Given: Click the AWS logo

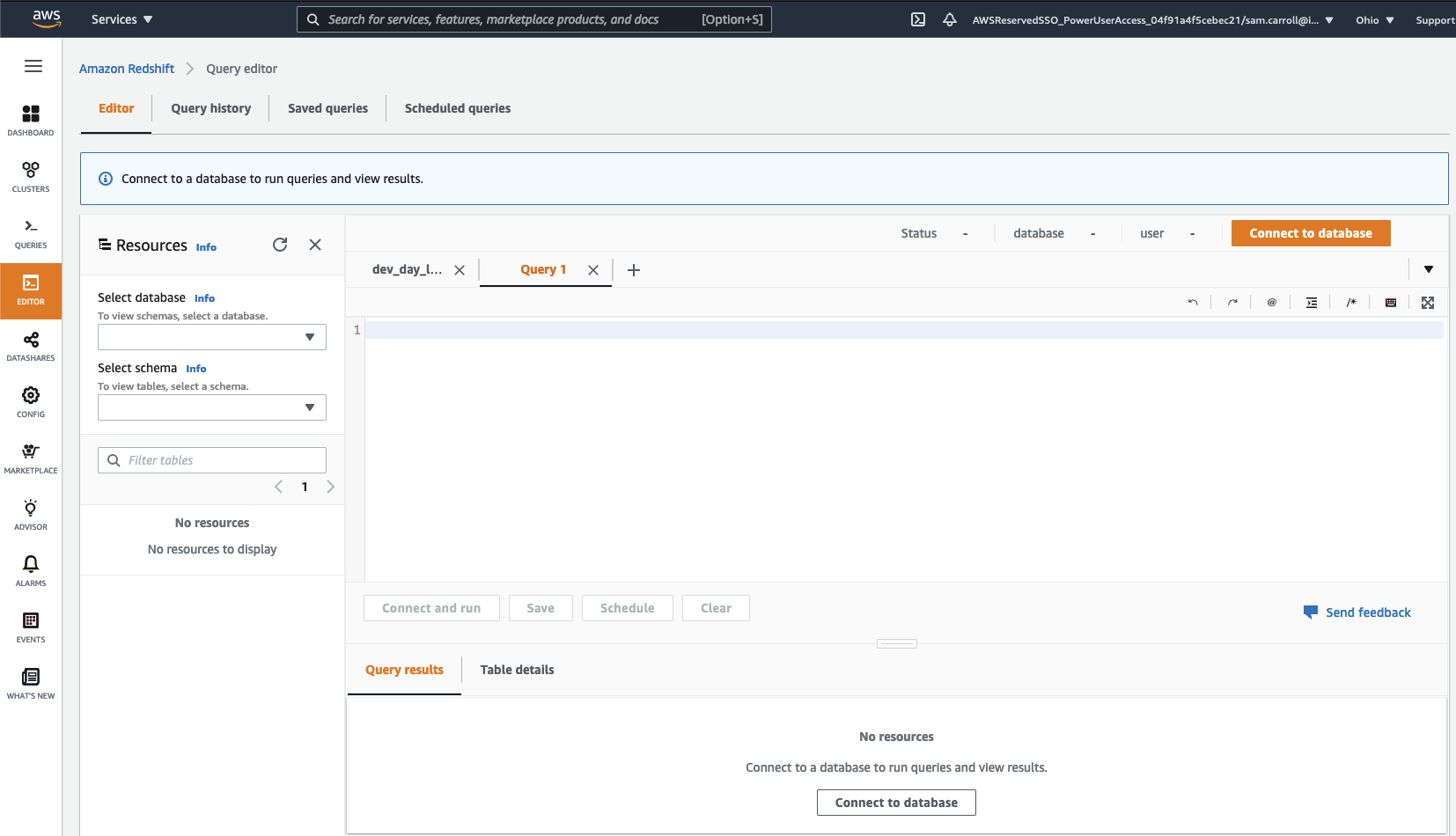Looking at the screenshot, I should click(x=47, y=18).
